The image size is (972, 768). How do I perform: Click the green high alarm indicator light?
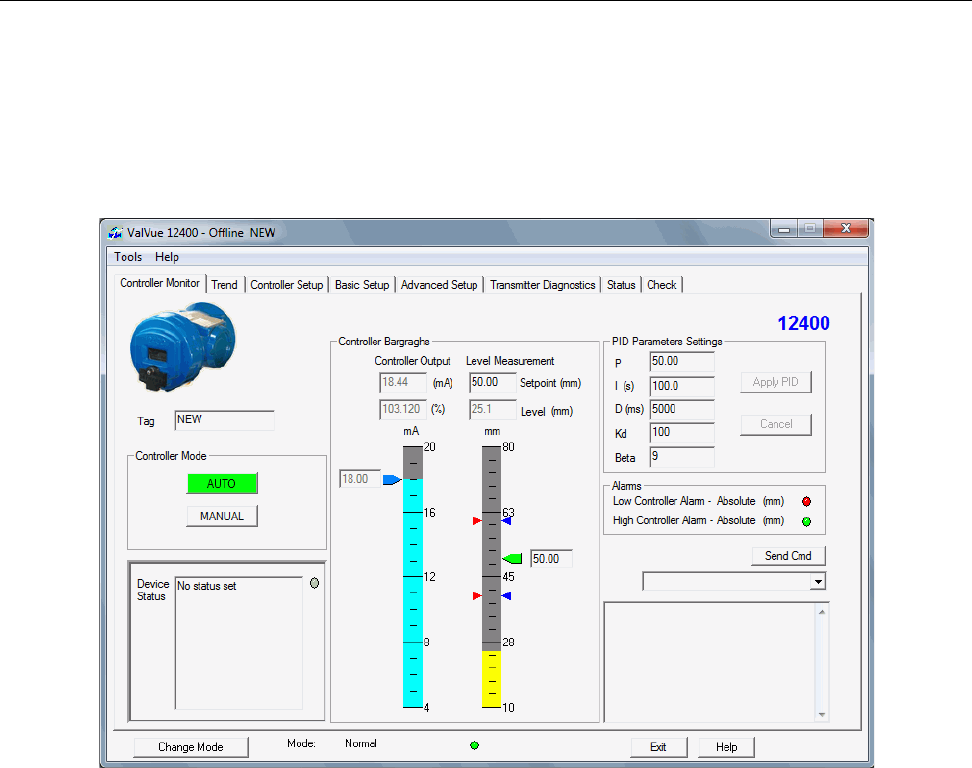click(x=806, y=521)
